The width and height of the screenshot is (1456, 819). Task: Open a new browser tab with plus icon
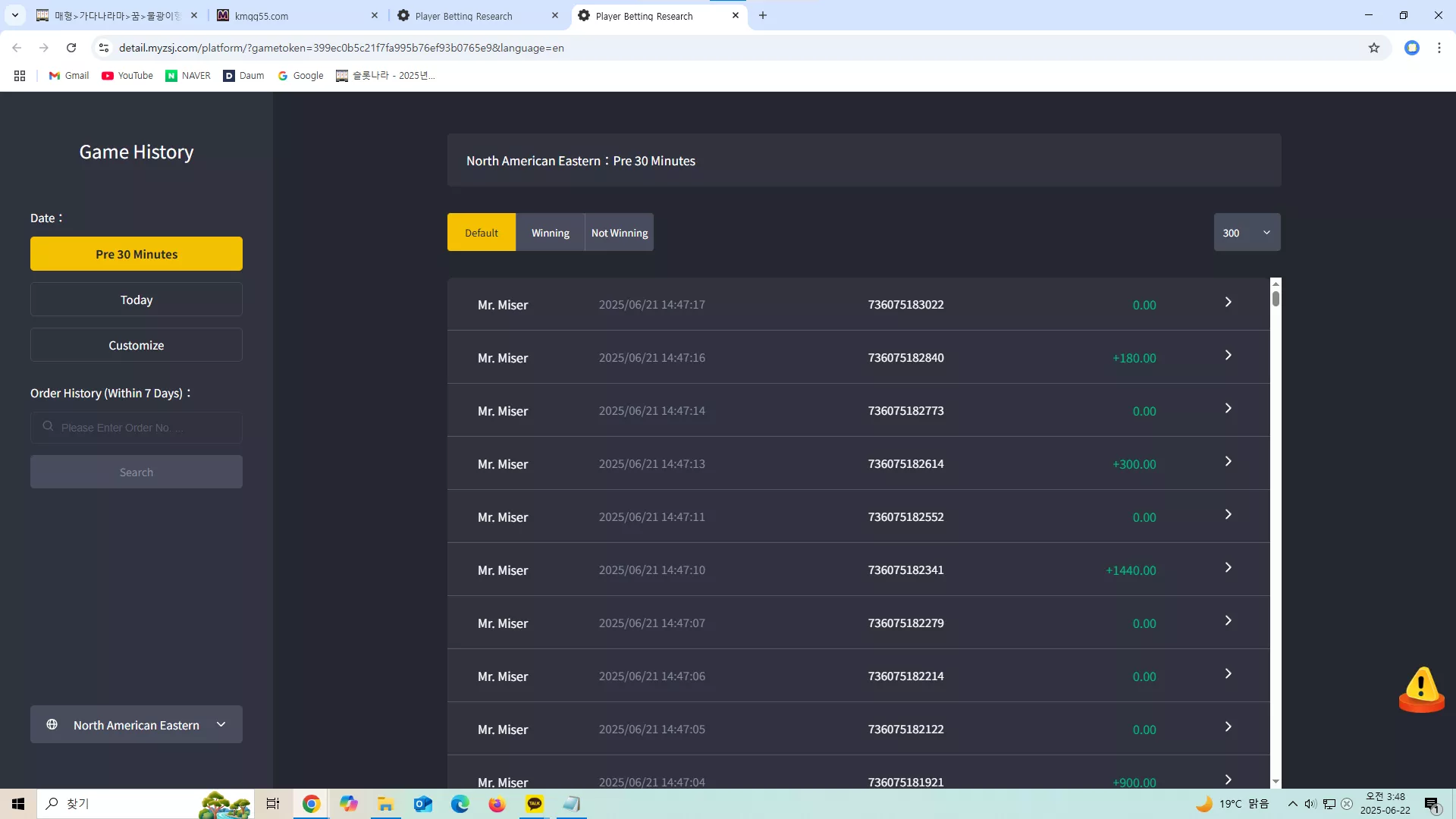(x=763, y=15)
